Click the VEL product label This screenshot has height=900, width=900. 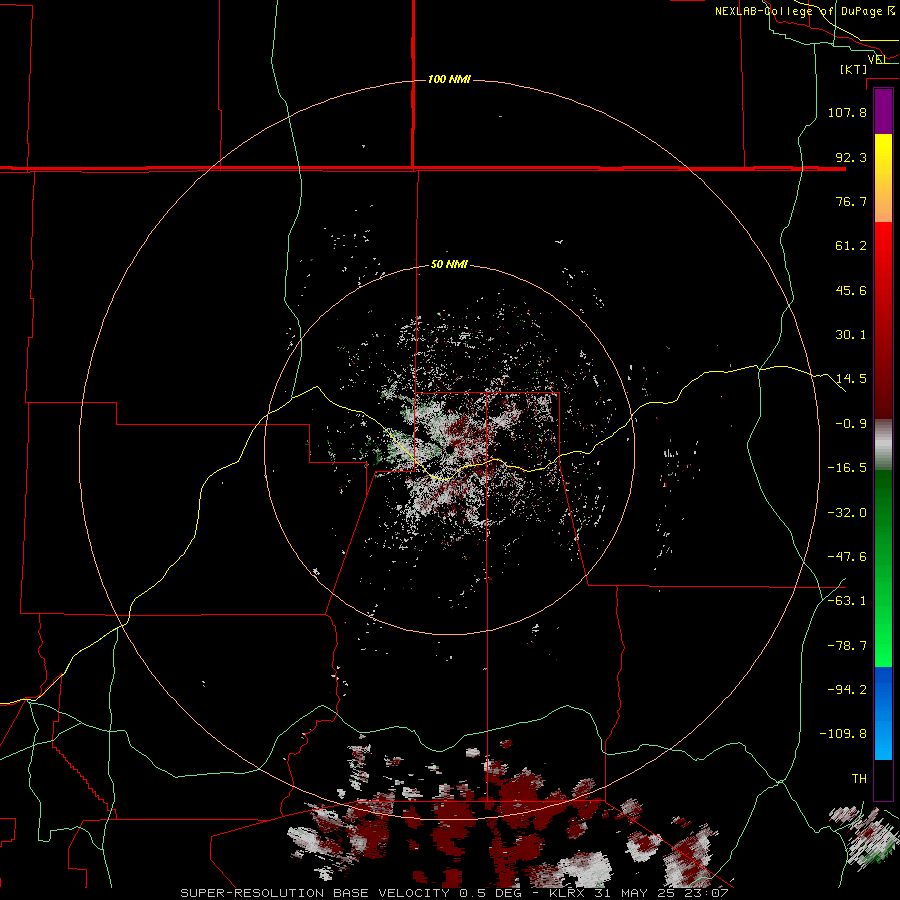coord(876,59)
